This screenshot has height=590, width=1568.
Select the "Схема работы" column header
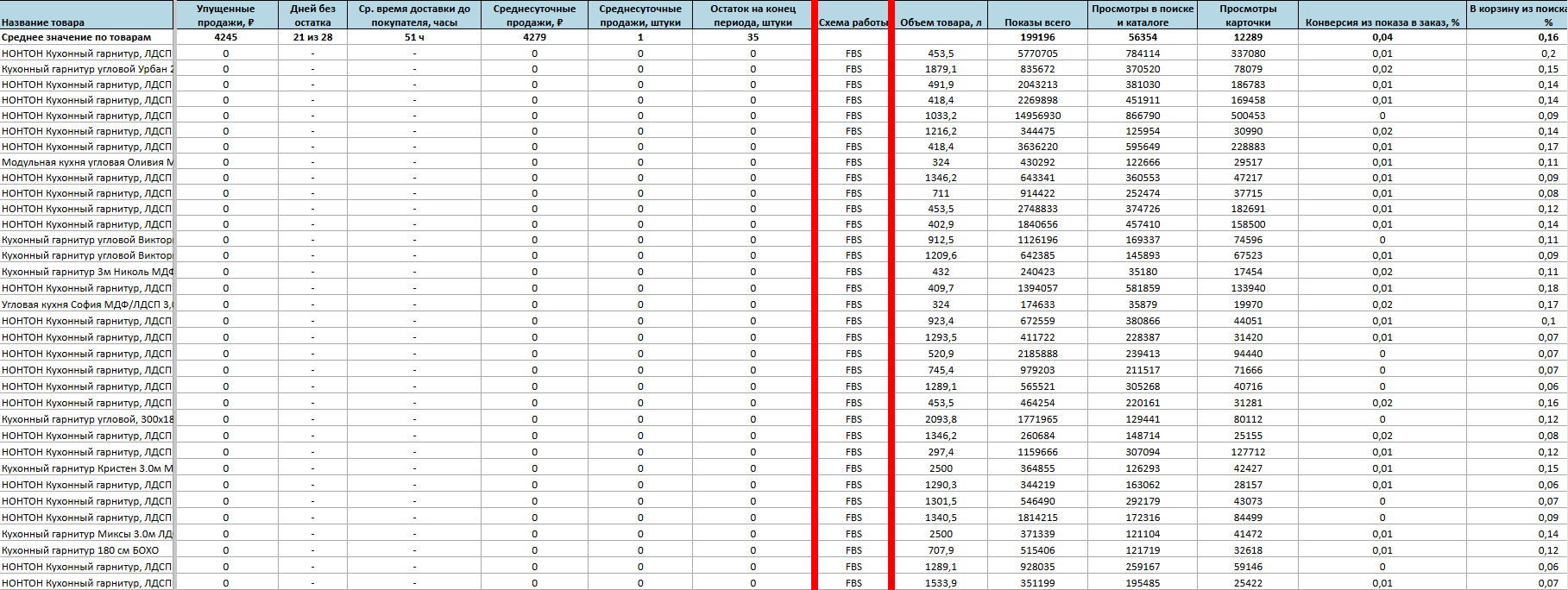853,22
